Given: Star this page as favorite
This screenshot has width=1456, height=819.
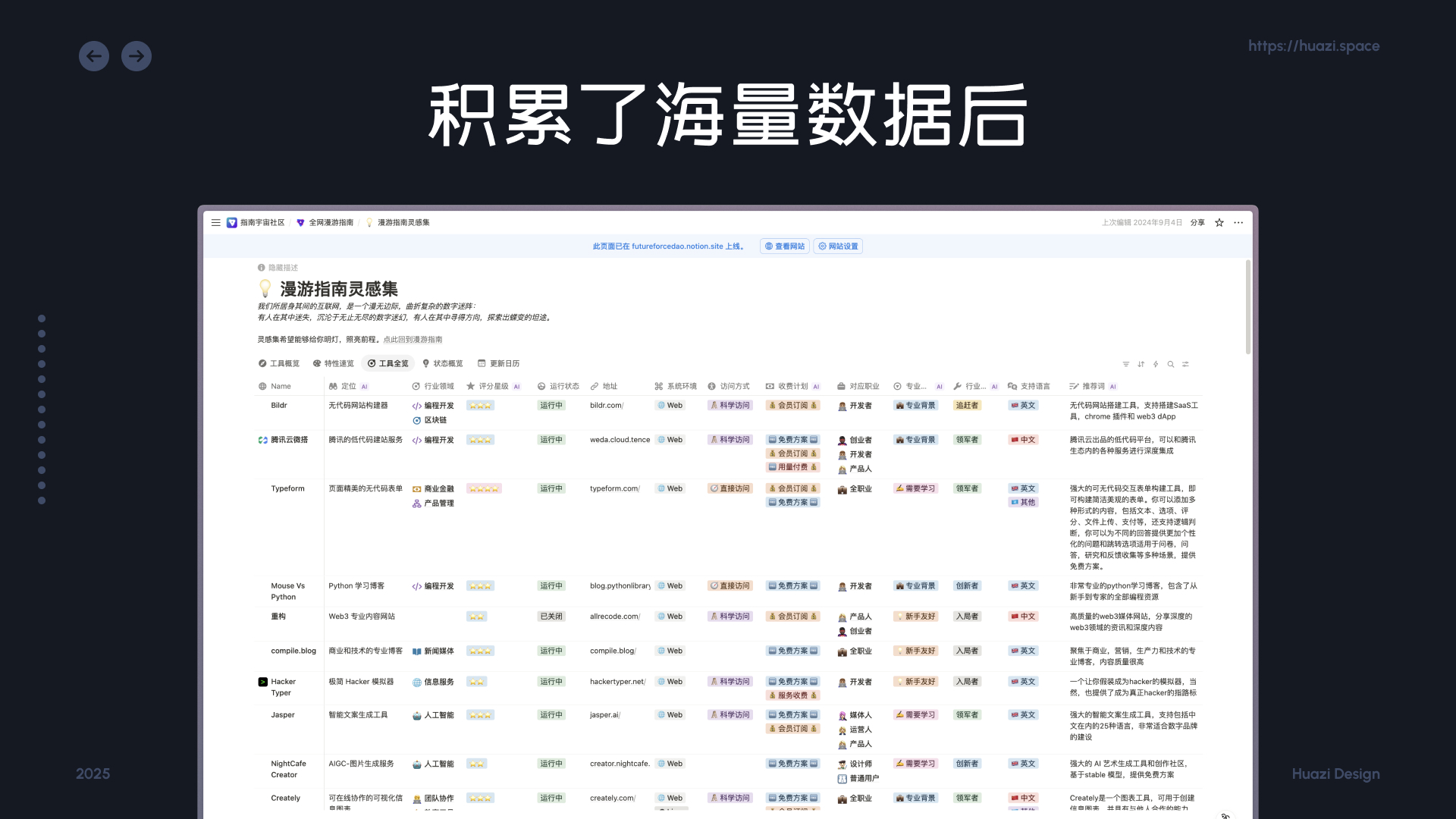Looking at the screenshot, I should [1219, 223].
